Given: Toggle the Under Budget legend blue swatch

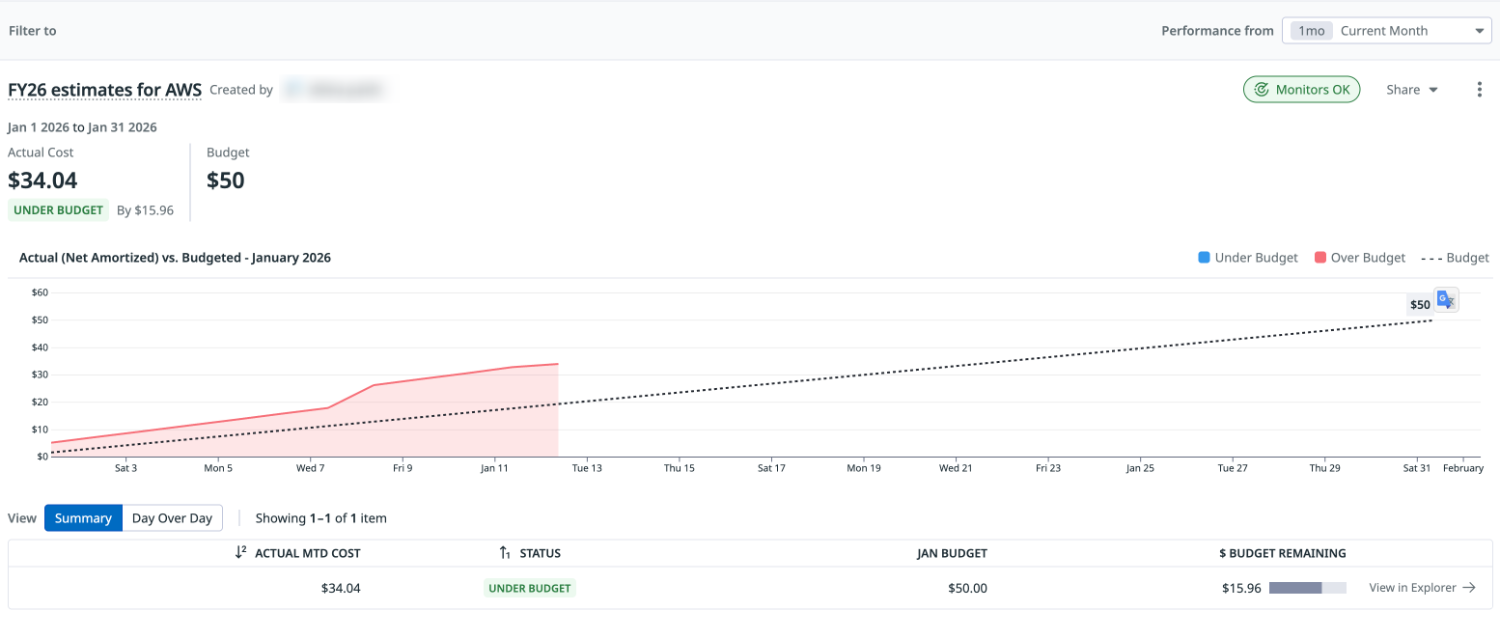Looking at the screenshot, I should 1204,258.
